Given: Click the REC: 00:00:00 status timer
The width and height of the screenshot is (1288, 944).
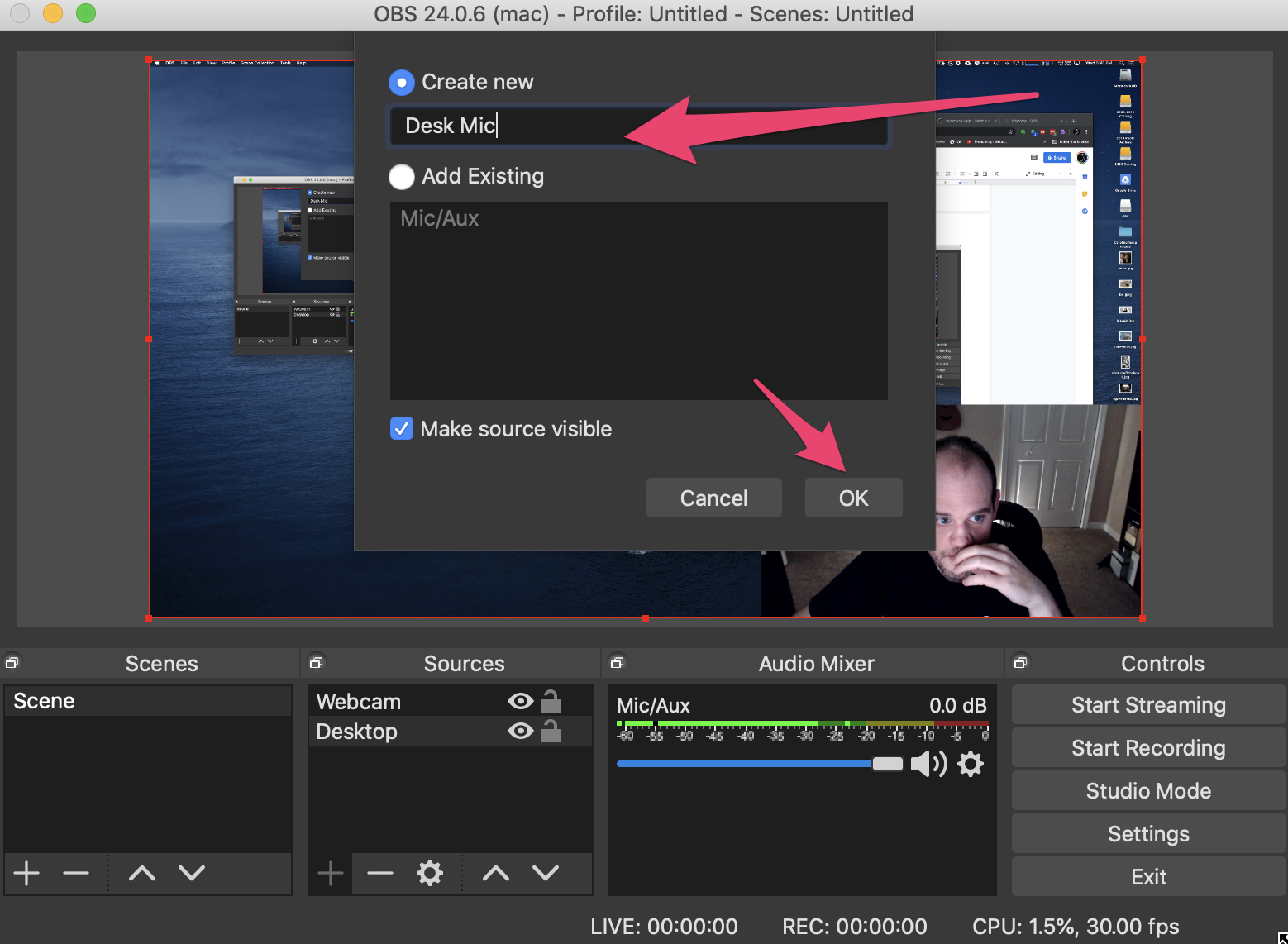Looking at the screenshot, I should [x=855, y=927].
